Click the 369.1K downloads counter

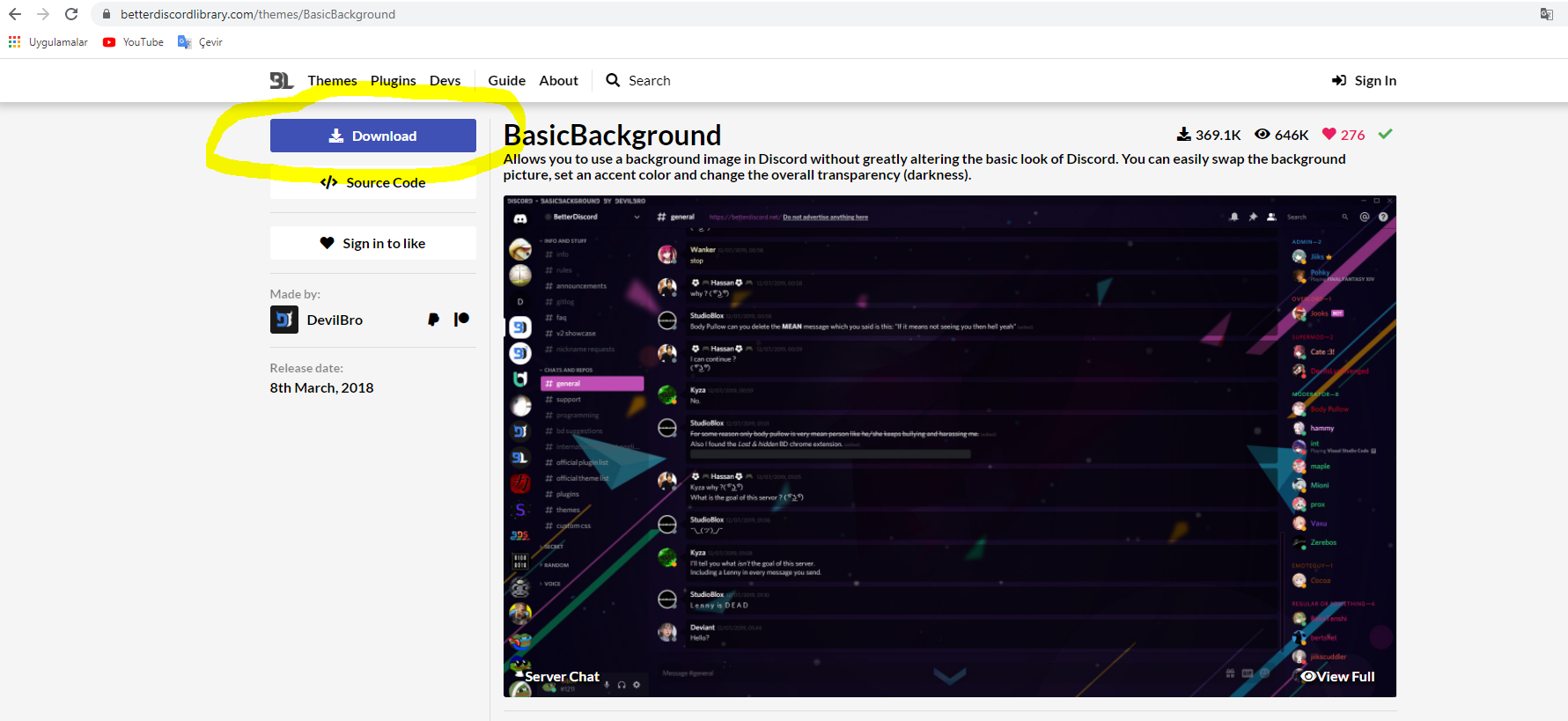tap(1209, 135)
